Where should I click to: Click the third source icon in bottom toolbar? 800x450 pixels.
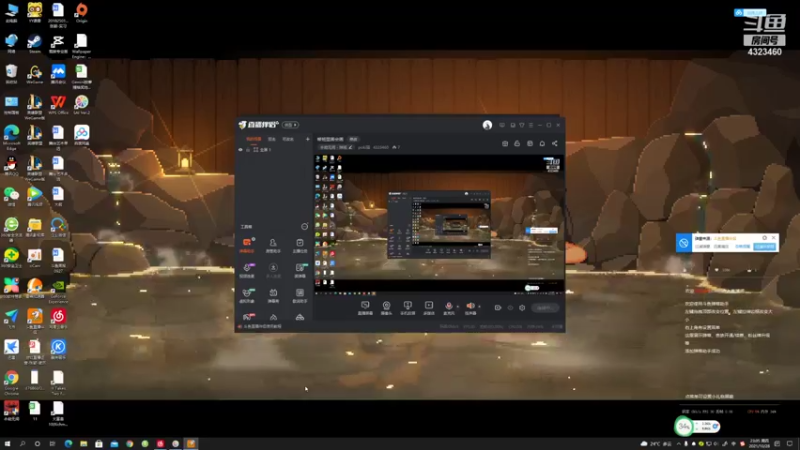408,308
